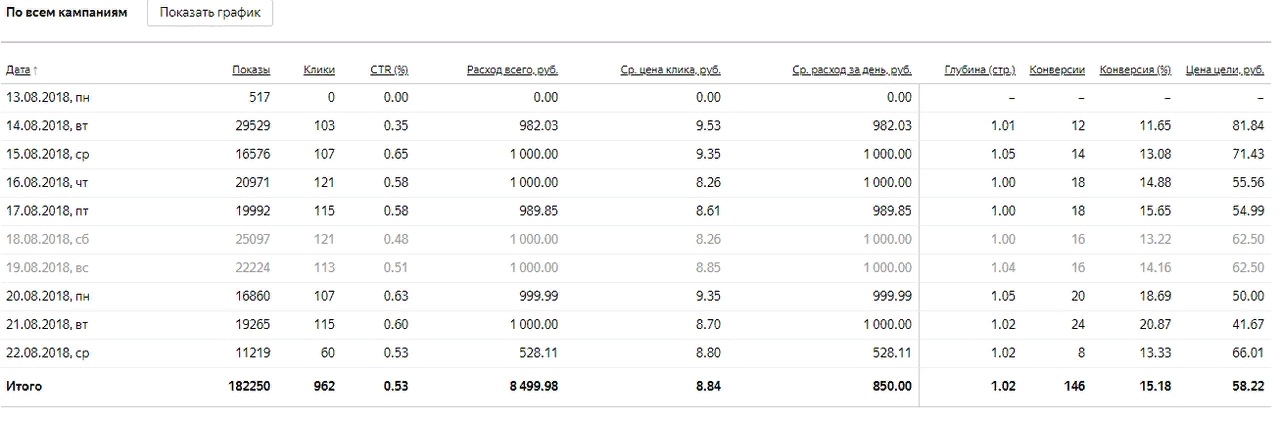The width and height of the screenshot is (1280, 421).
Task: Sort by Ср. цена клика, руб. header
Action: pos(670,70)
